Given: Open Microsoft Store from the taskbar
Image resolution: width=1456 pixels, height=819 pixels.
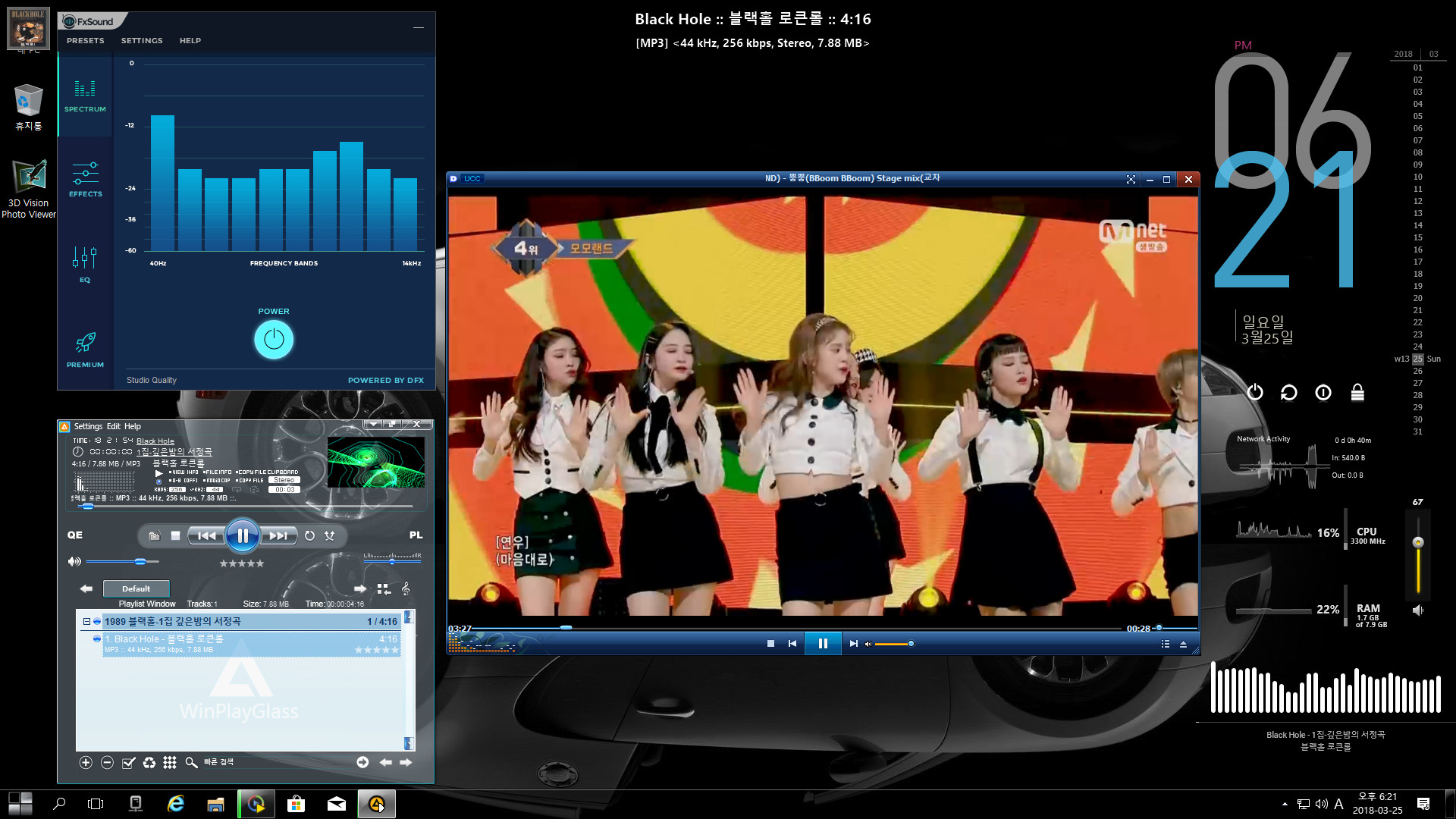Looking at the screenshot, I should coord(297,804).
